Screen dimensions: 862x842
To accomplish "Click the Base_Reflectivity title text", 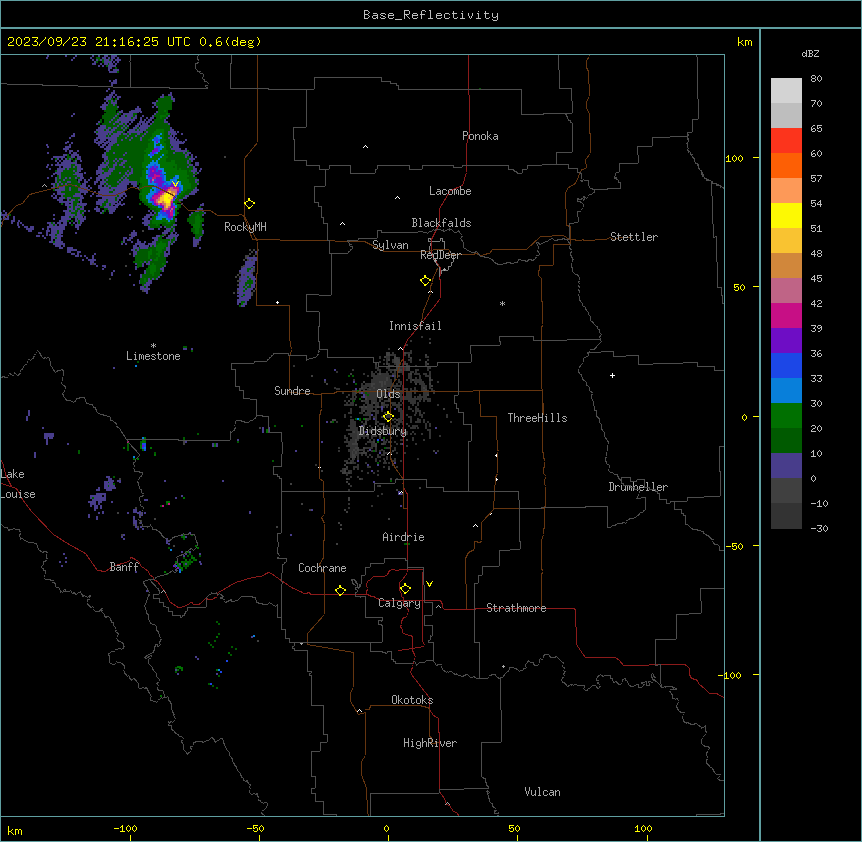I will click(x=431, y=15).
